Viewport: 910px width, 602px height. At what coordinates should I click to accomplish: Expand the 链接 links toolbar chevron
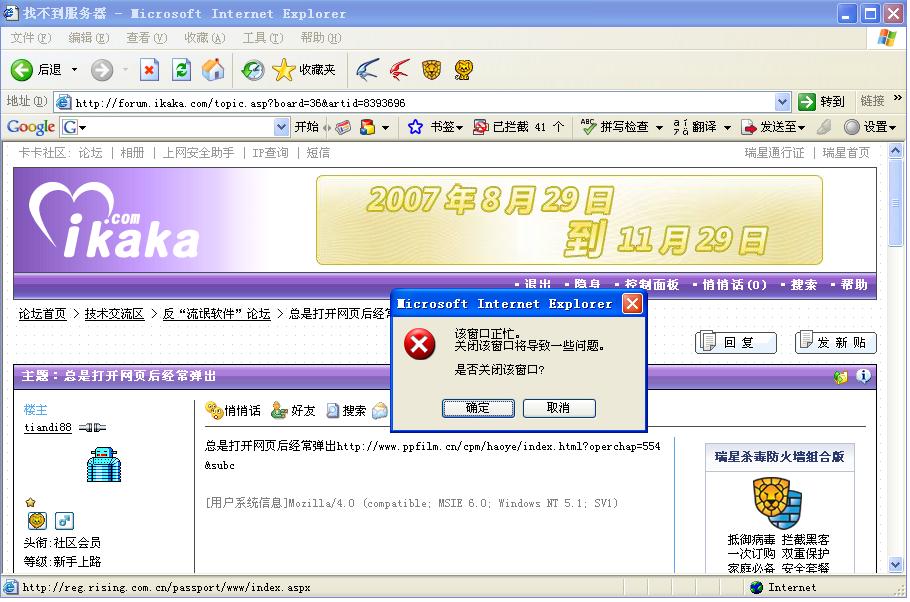point(898,98)
